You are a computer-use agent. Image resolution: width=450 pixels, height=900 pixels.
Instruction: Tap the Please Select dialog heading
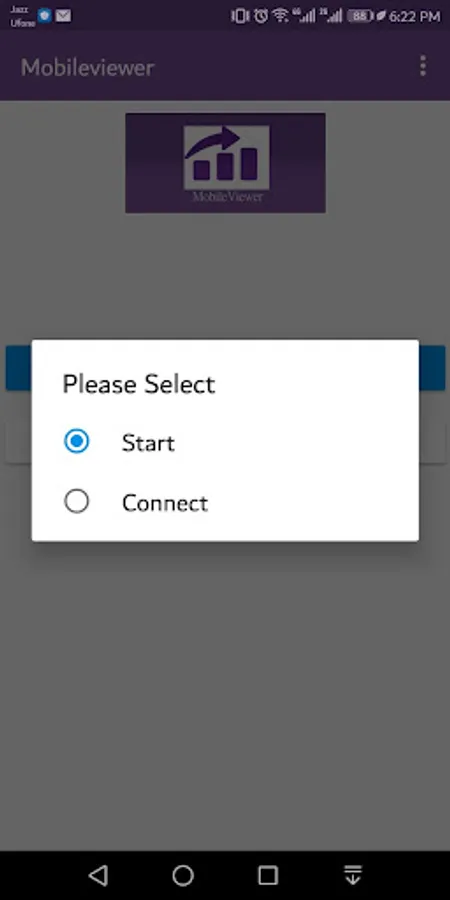coord(139,384)
